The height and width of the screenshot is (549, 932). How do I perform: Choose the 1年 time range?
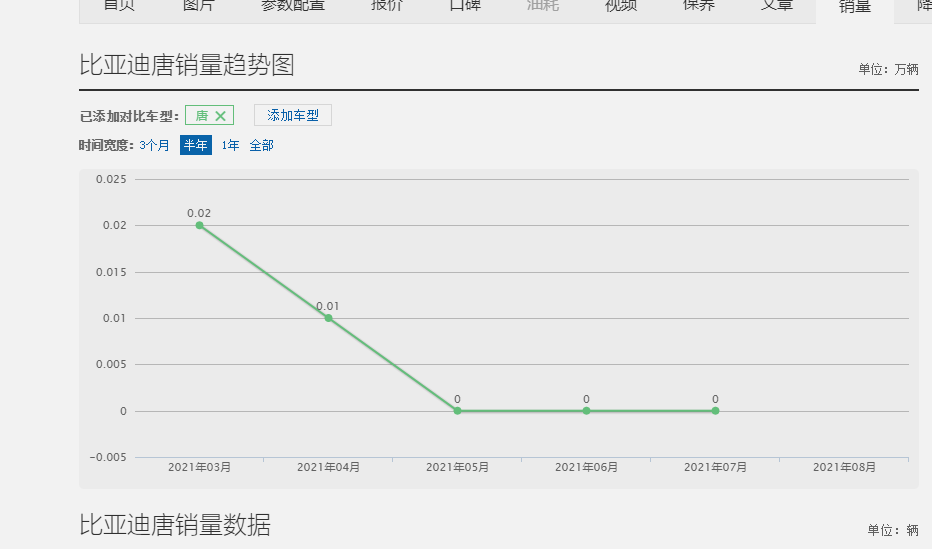(230, 146)
